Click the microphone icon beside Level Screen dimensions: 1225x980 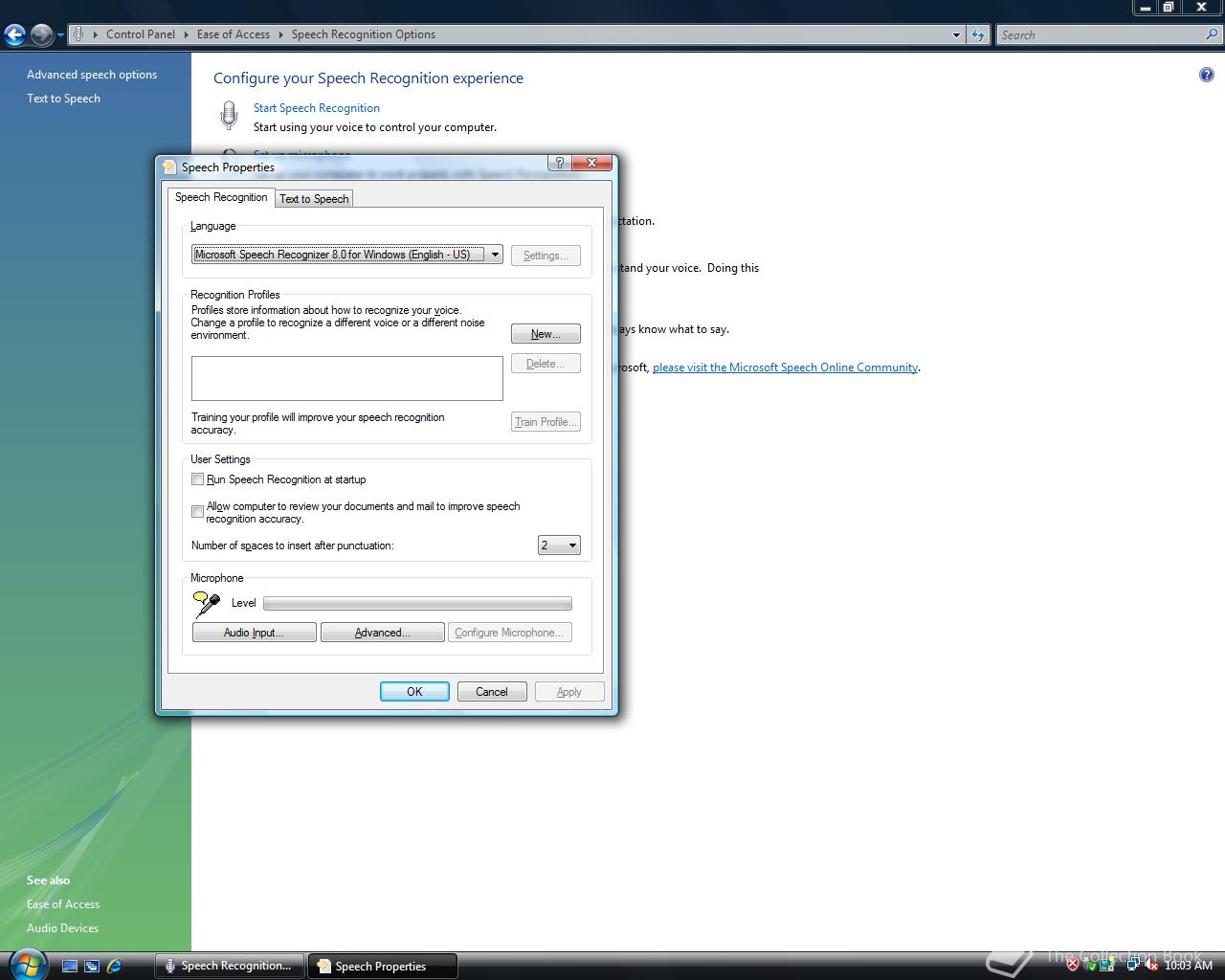tap(206, 603)
